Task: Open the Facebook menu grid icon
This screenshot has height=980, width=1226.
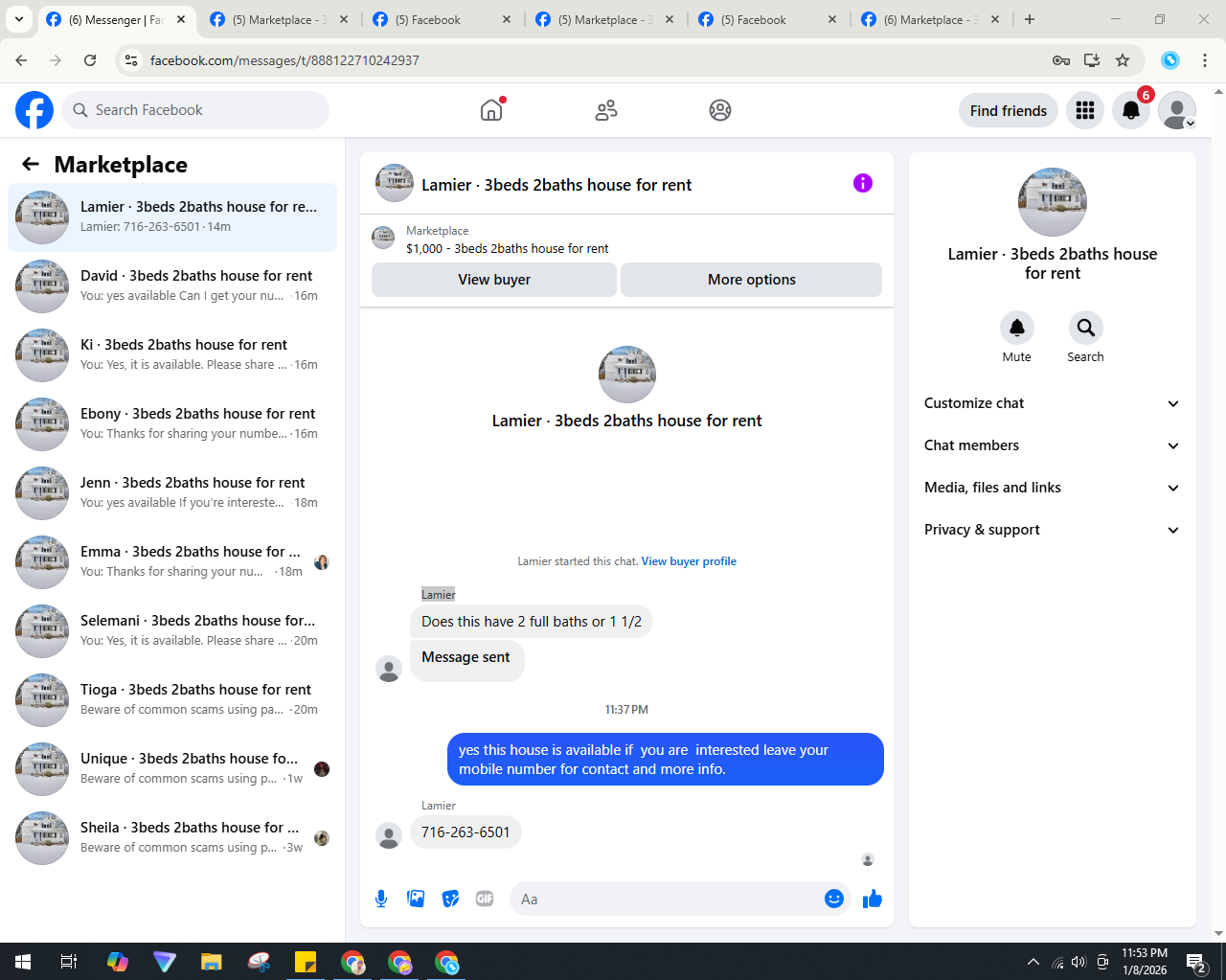Action: pyautogui.click(x=1085, y=110)
